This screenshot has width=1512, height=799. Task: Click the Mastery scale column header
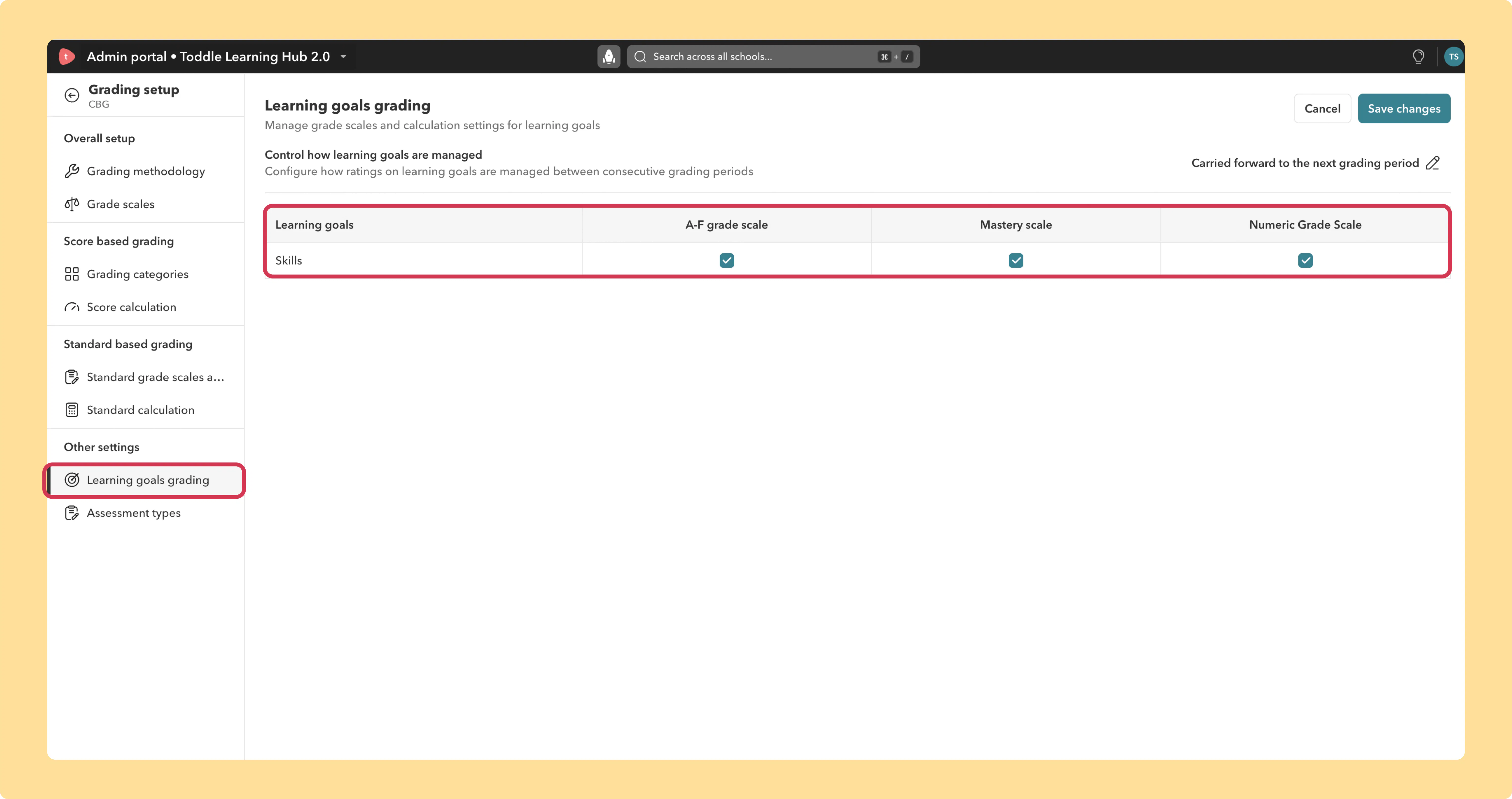click(1016, 225)
